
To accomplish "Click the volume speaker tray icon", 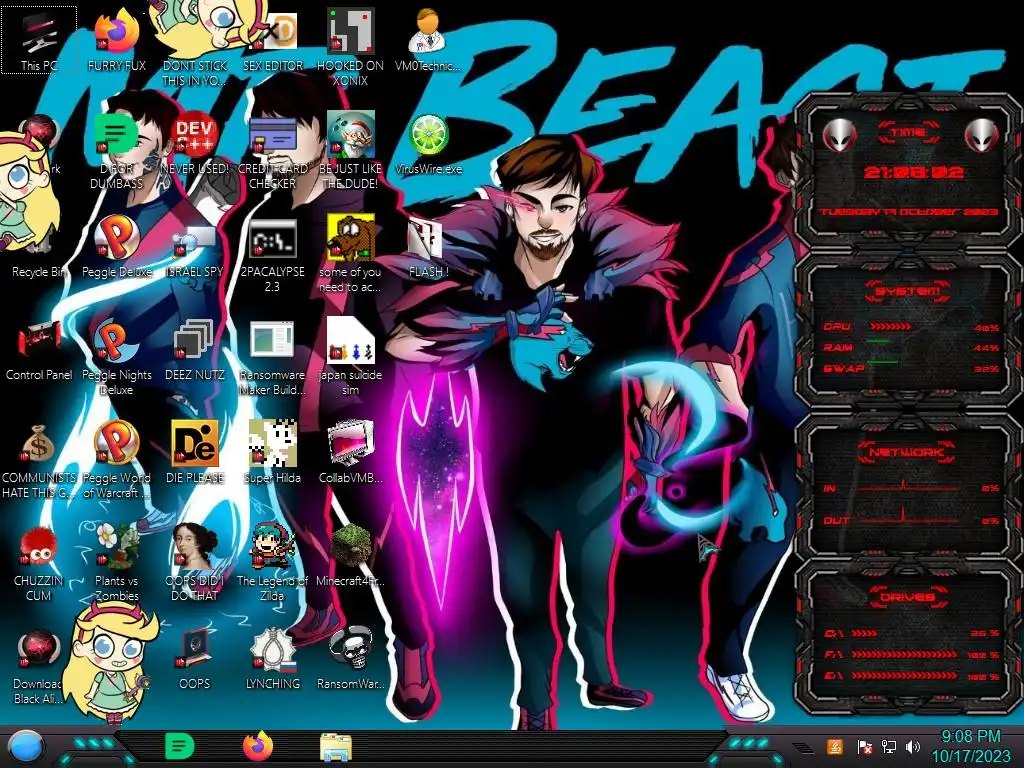I will 913,747.
